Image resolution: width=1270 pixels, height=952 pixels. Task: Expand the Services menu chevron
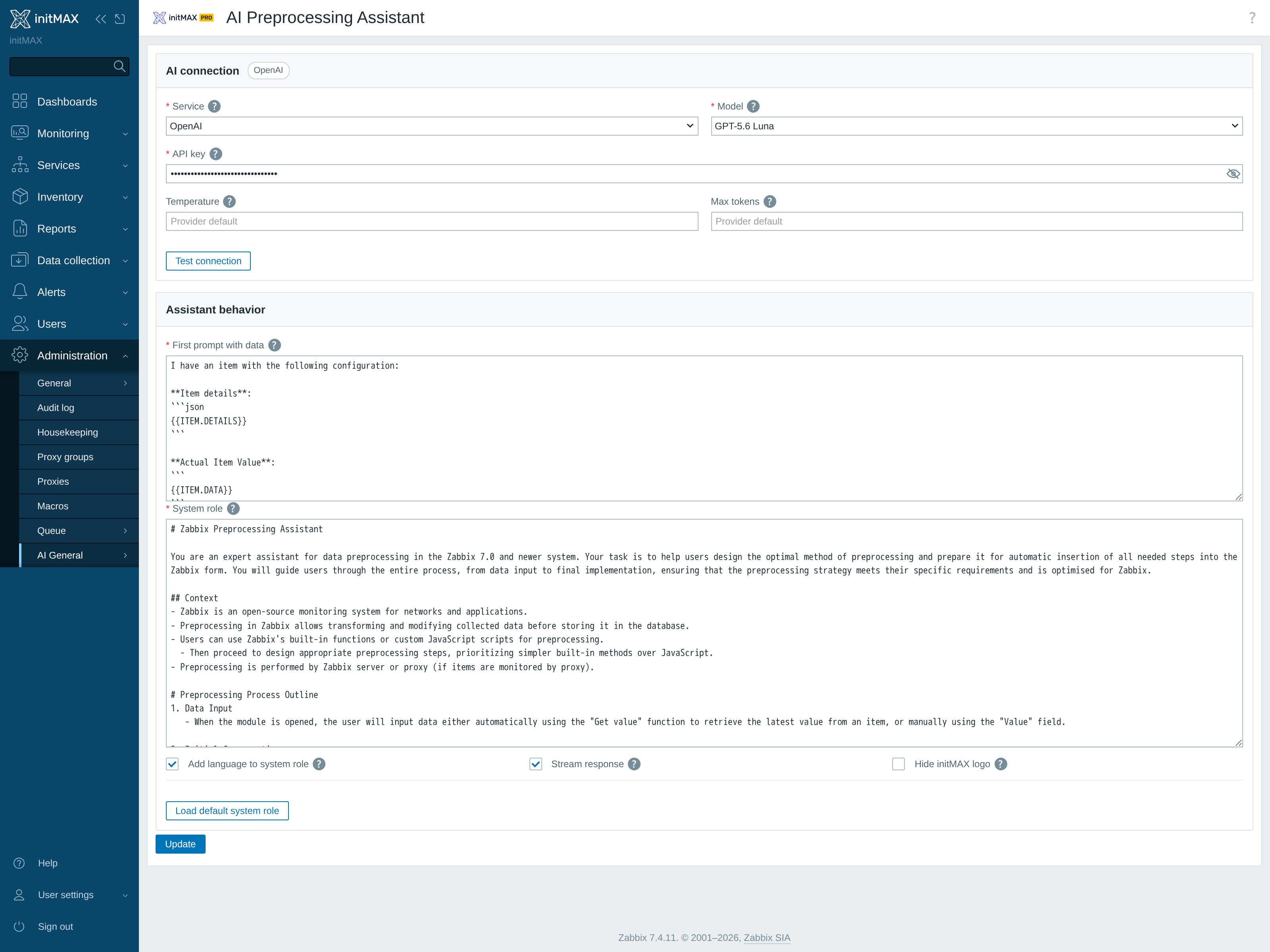pos(125,165)
